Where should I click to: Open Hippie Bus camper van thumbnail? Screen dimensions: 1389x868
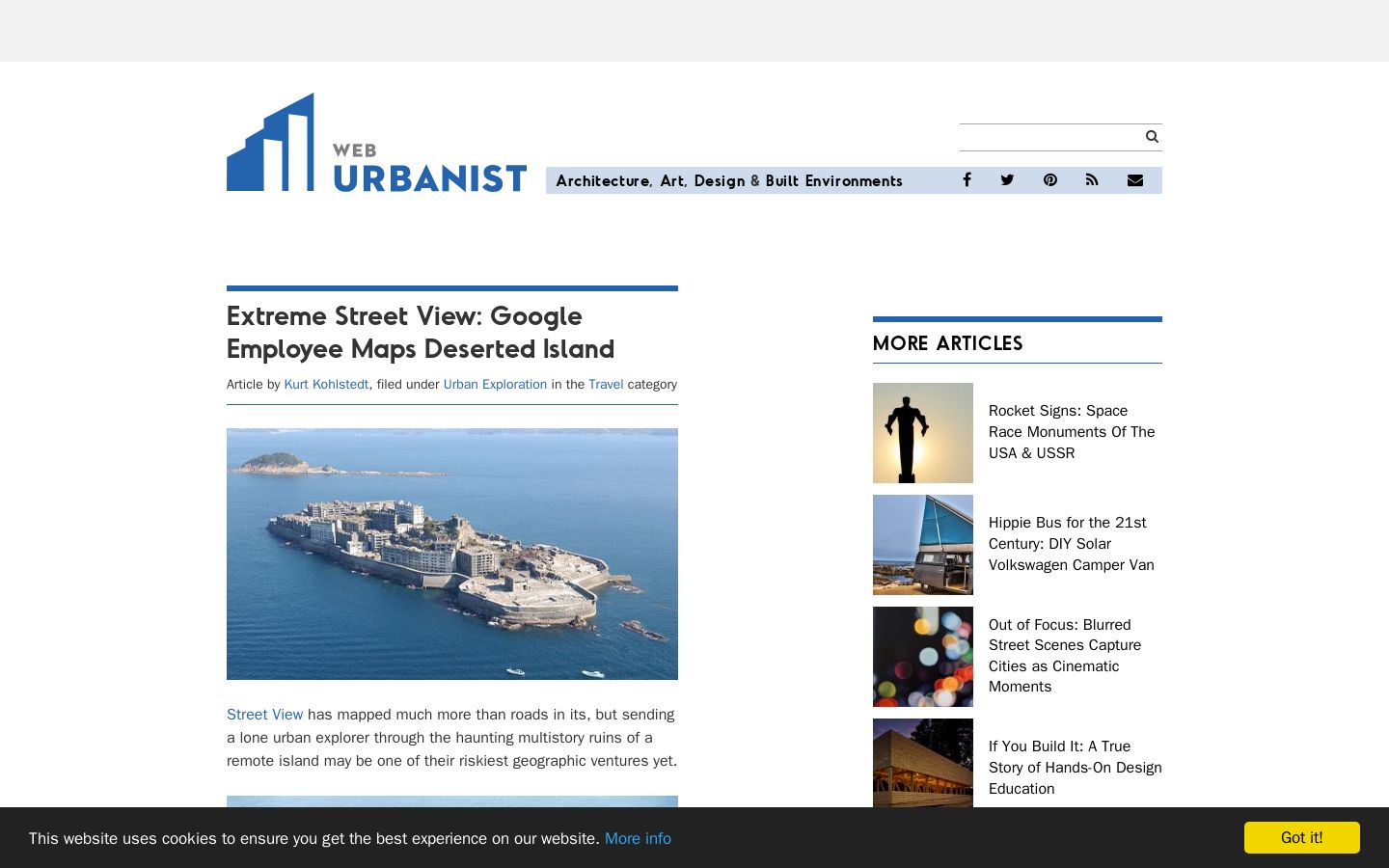(923, 545)
